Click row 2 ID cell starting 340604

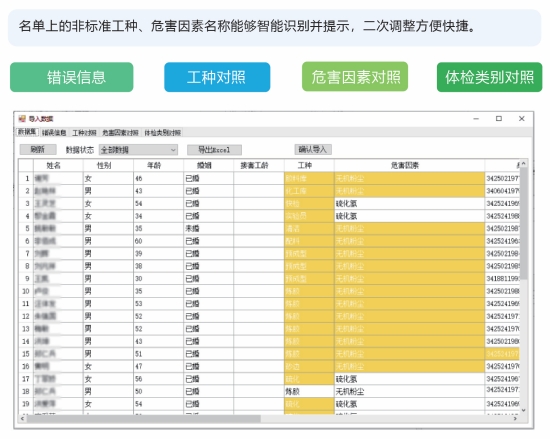pos(502,191)
